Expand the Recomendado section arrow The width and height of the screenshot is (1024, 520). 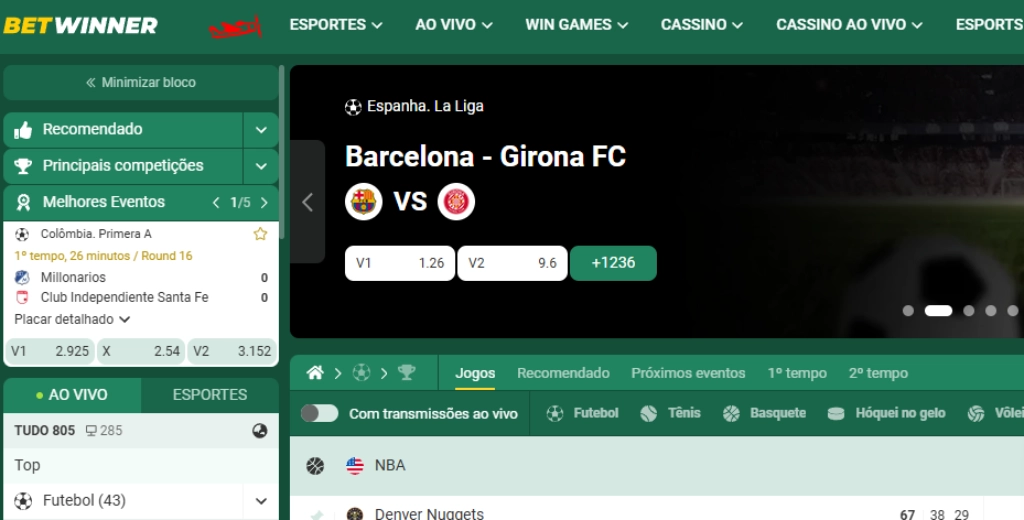click(x=261, y=129)
